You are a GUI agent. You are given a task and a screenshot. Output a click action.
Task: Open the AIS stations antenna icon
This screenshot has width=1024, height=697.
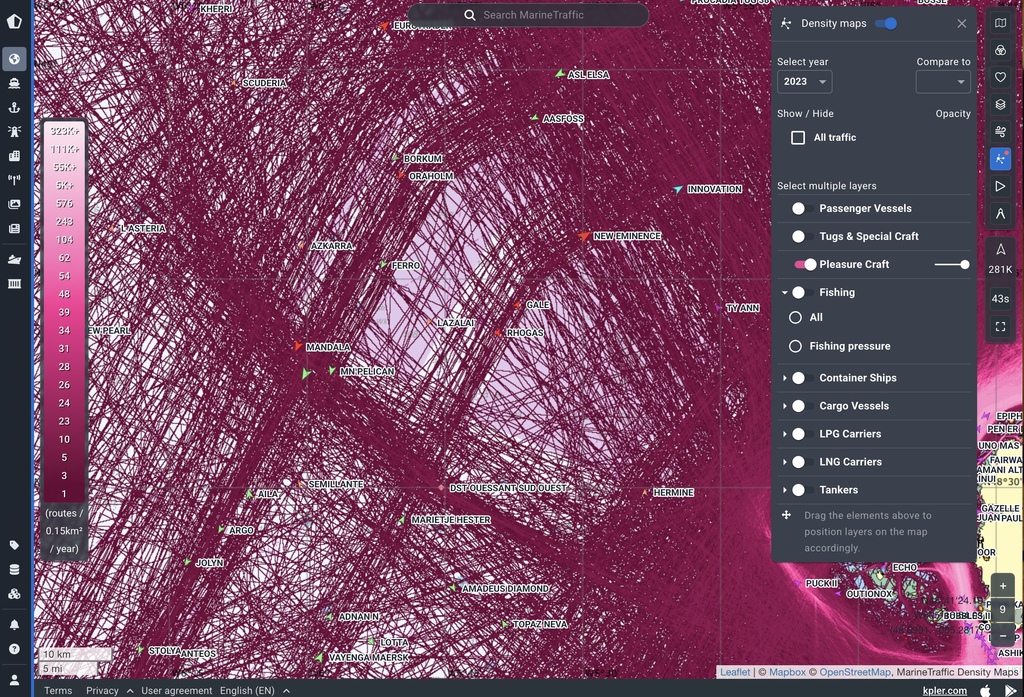coord(14,180)
